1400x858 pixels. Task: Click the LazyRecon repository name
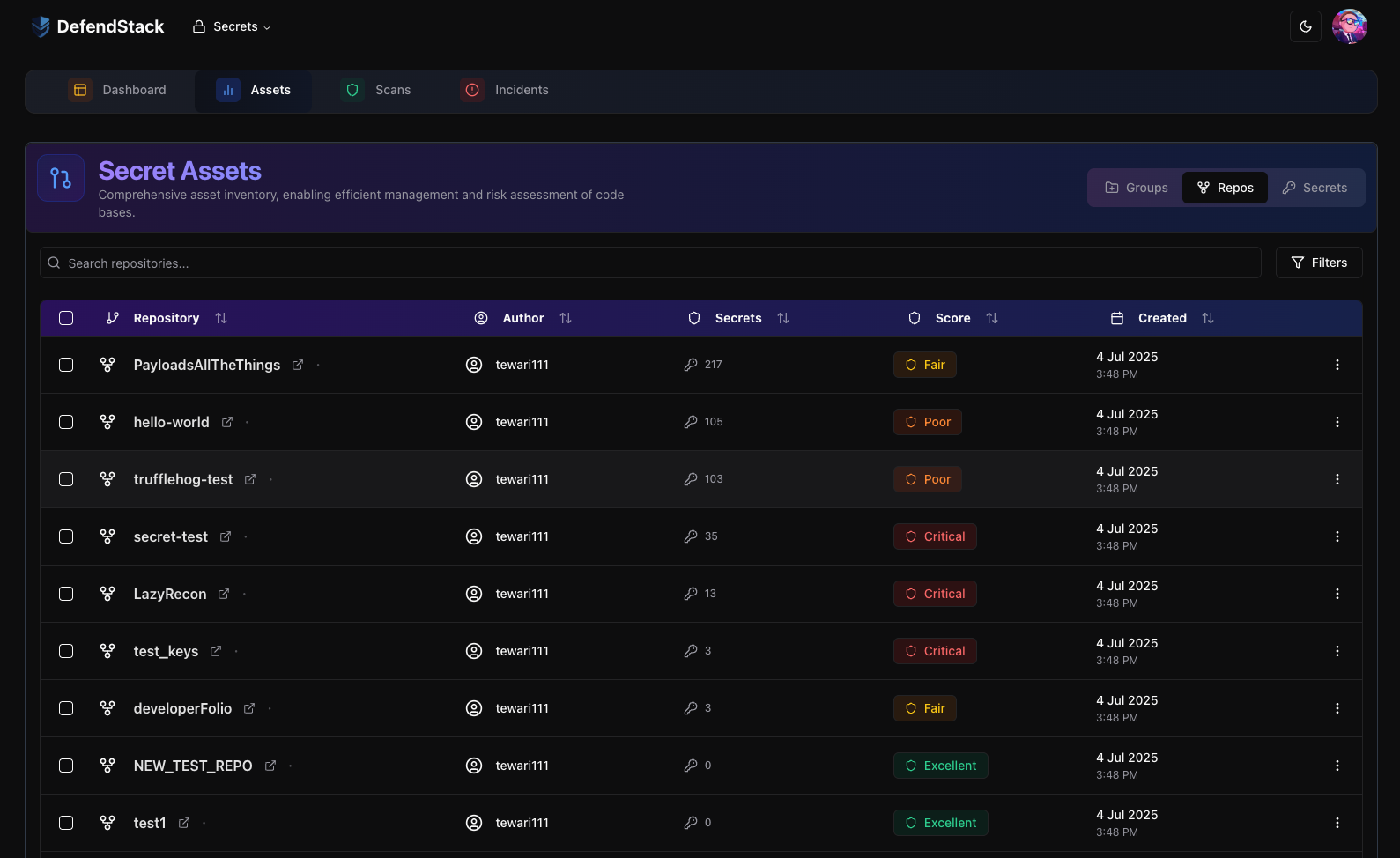pos(170,594)
